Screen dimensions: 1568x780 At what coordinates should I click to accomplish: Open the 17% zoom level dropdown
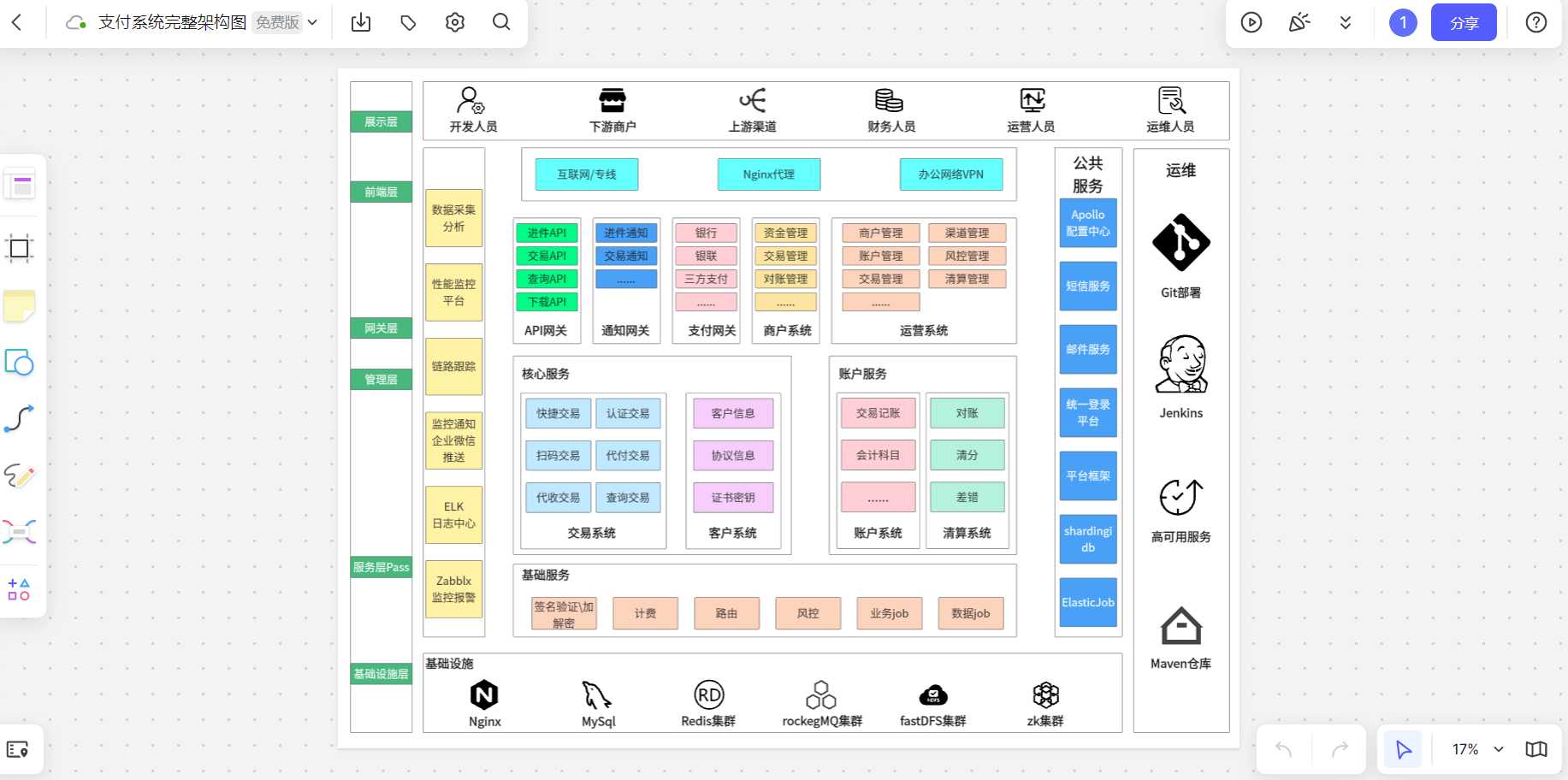coord(1477,749)
